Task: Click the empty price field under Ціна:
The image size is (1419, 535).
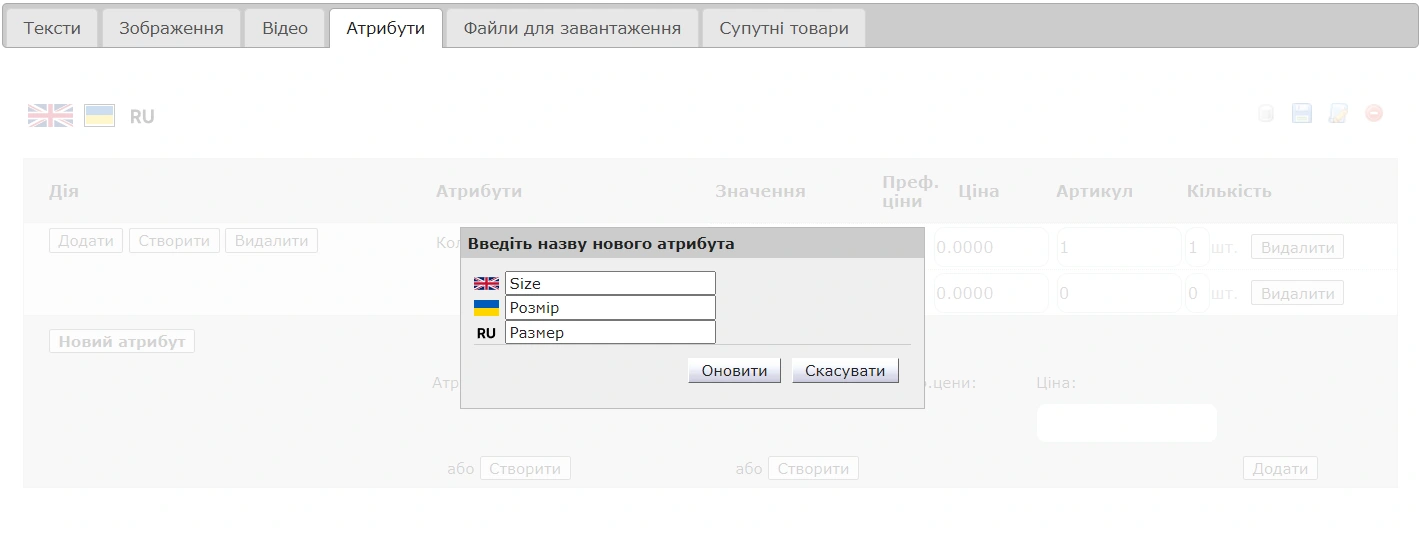Action: pyautogui.click(x=1126, y=423)
